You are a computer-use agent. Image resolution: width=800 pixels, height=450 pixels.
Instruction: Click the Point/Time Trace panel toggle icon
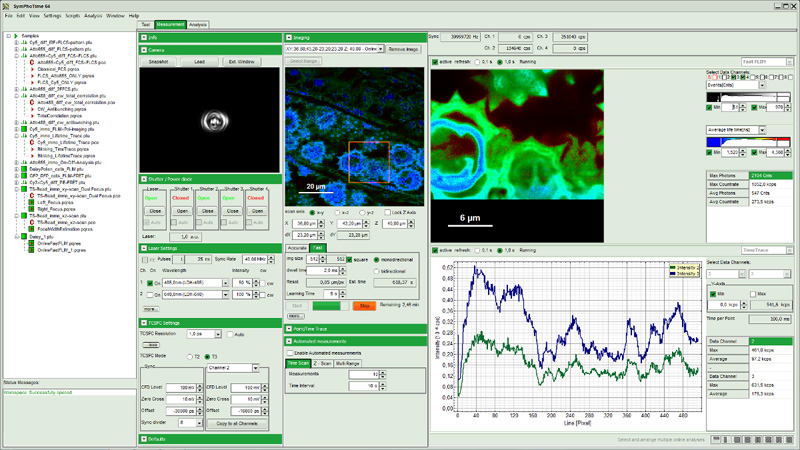(x=289, y=329)
